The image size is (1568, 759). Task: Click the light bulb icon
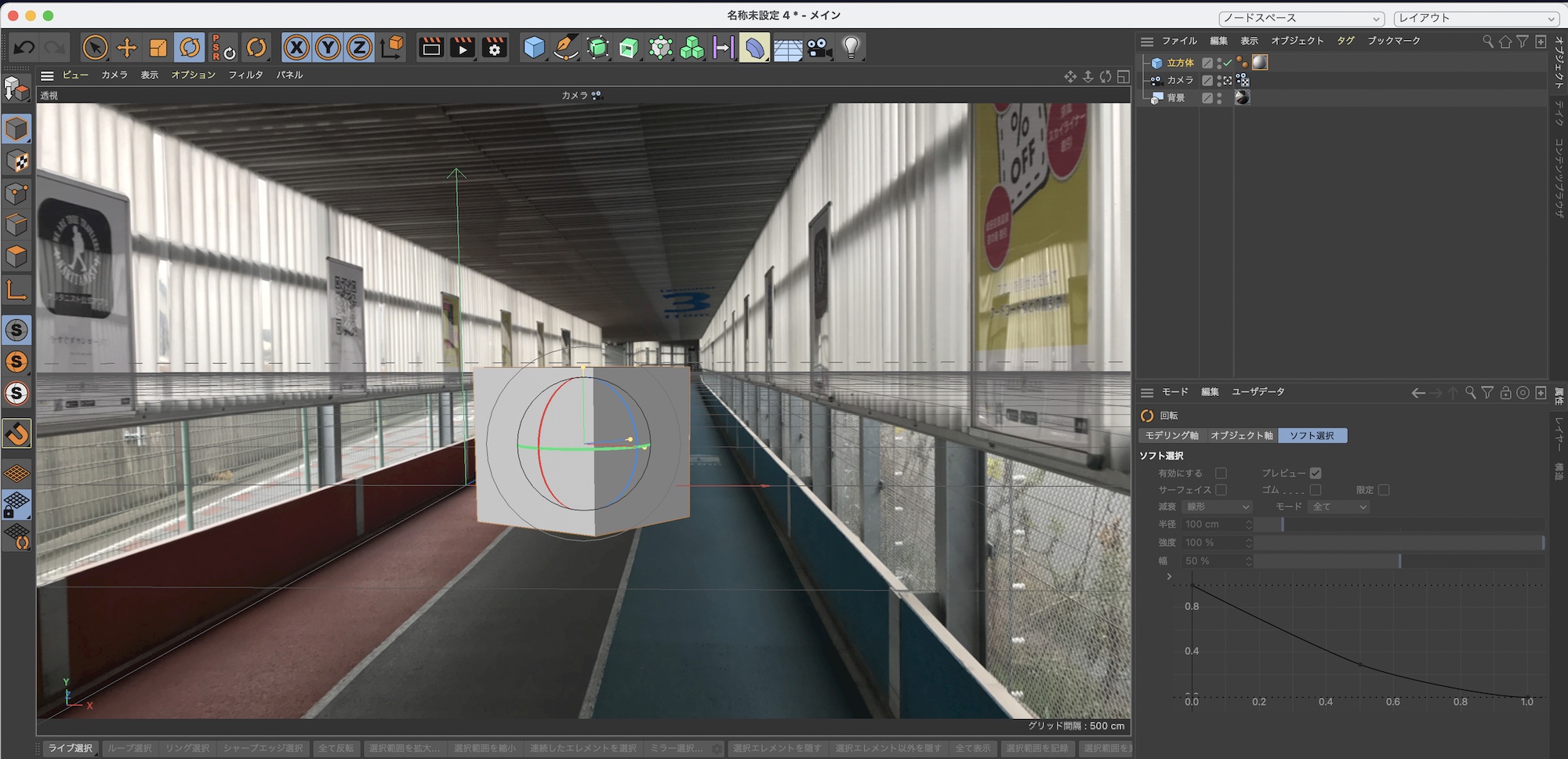point(851,48)
